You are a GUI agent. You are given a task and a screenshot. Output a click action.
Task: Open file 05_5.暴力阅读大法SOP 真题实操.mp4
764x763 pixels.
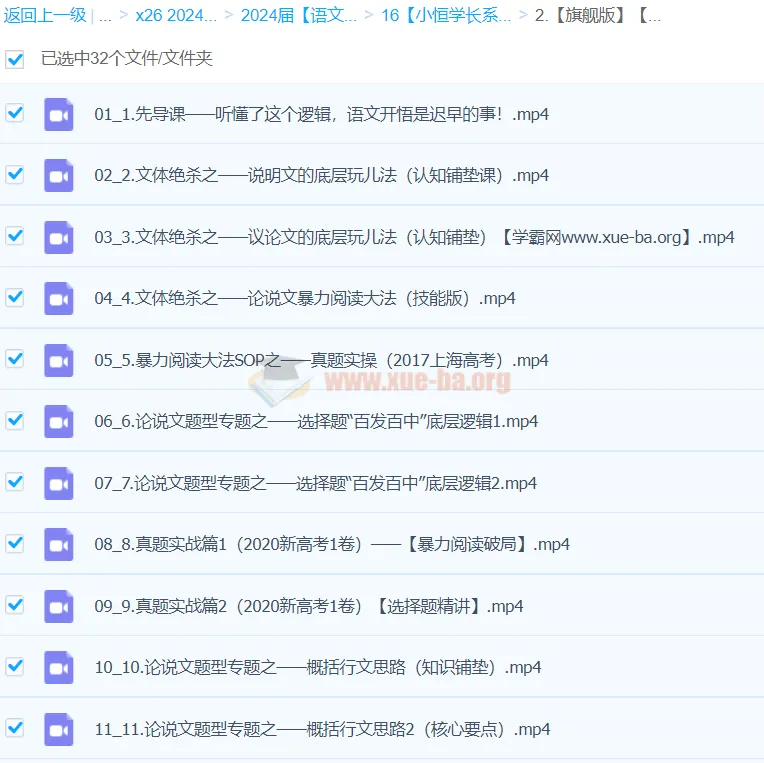[x=321, y=361]
